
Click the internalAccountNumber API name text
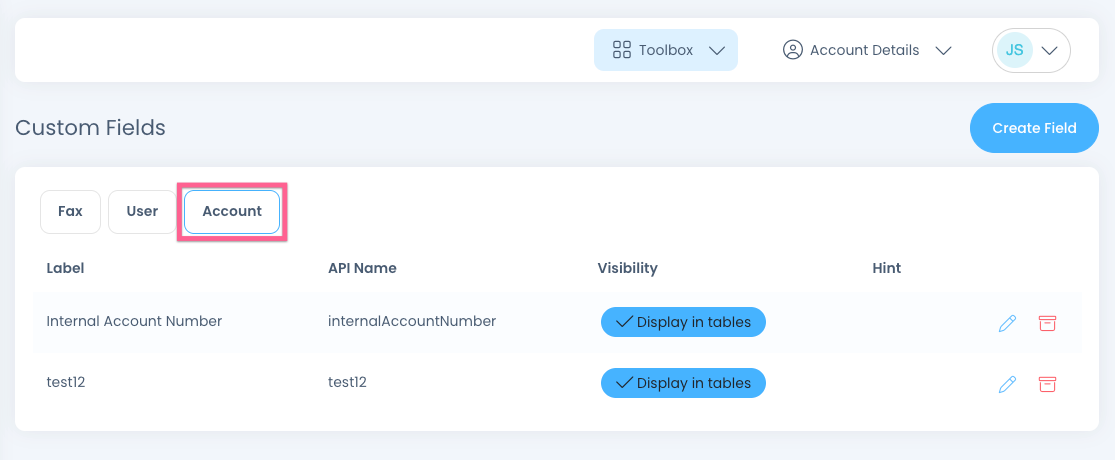[x=412, y=321]
